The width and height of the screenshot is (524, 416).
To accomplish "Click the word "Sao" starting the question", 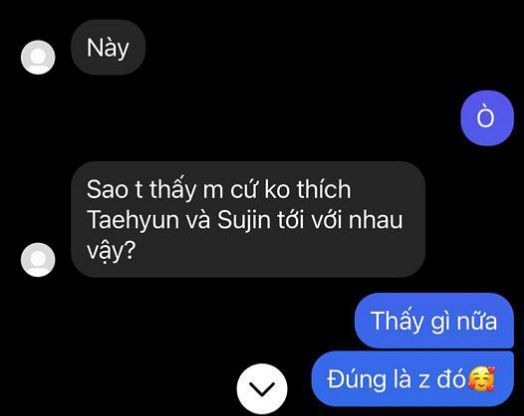I will pyautogui.click(x=108, y=189).
